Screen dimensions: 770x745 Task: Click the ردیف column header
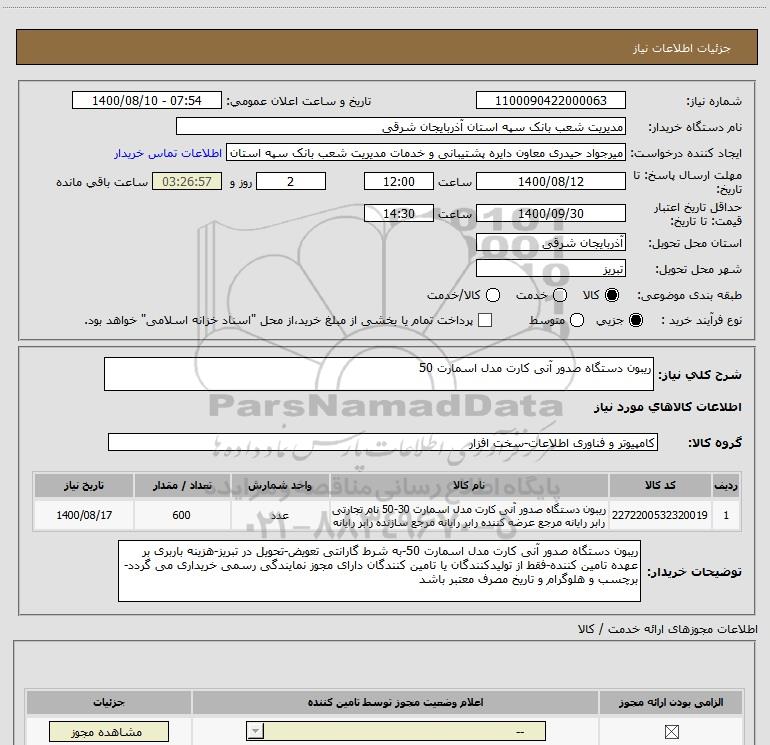[726, 485]
